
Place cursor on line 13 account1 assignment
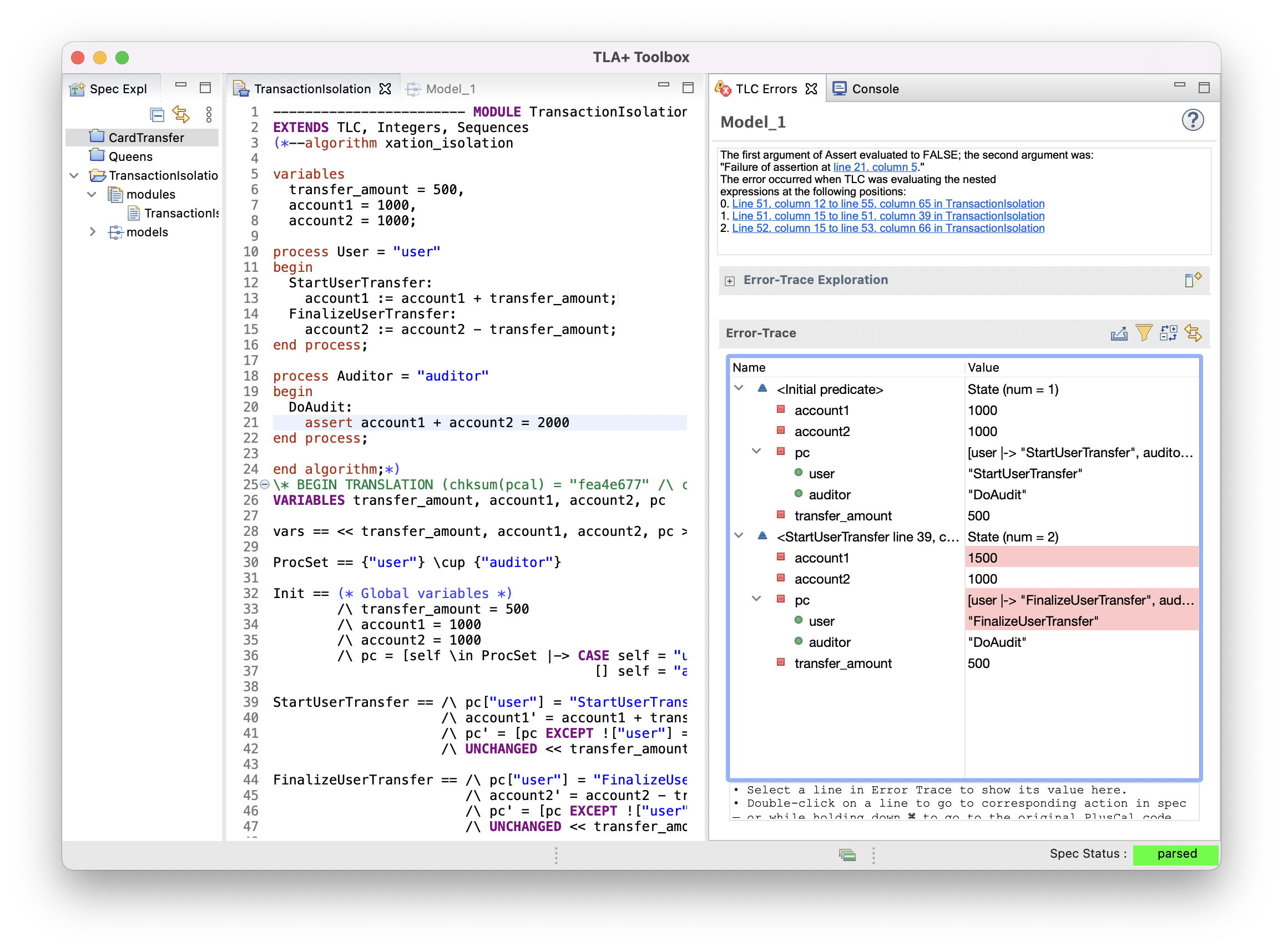click(x=460, y=298)
